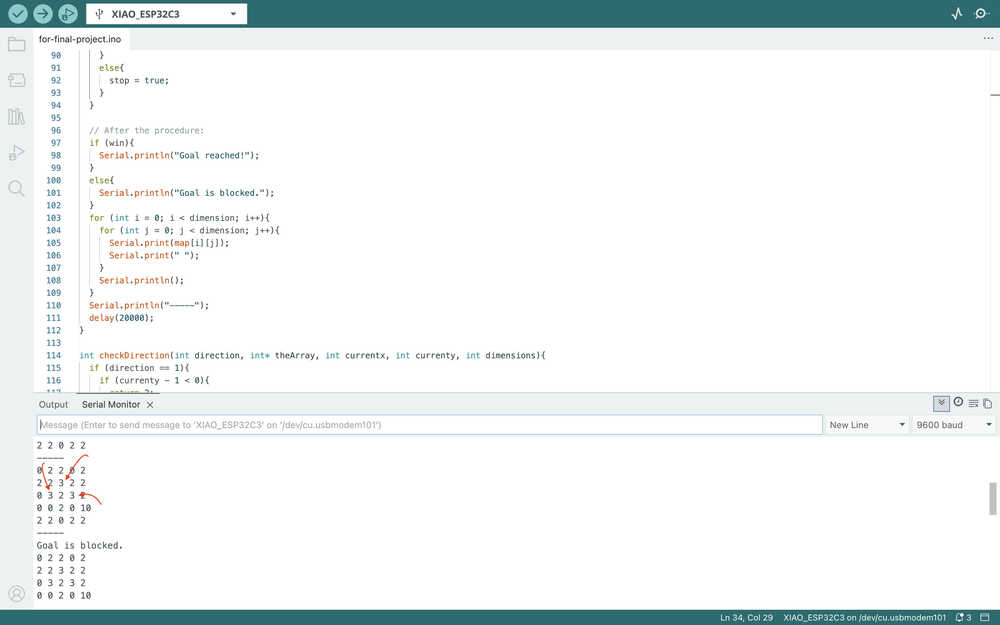Screen dimensions: 1000x625
Task: Toggle the bottom panel from the status bar
Action: (x=985, y=617)
